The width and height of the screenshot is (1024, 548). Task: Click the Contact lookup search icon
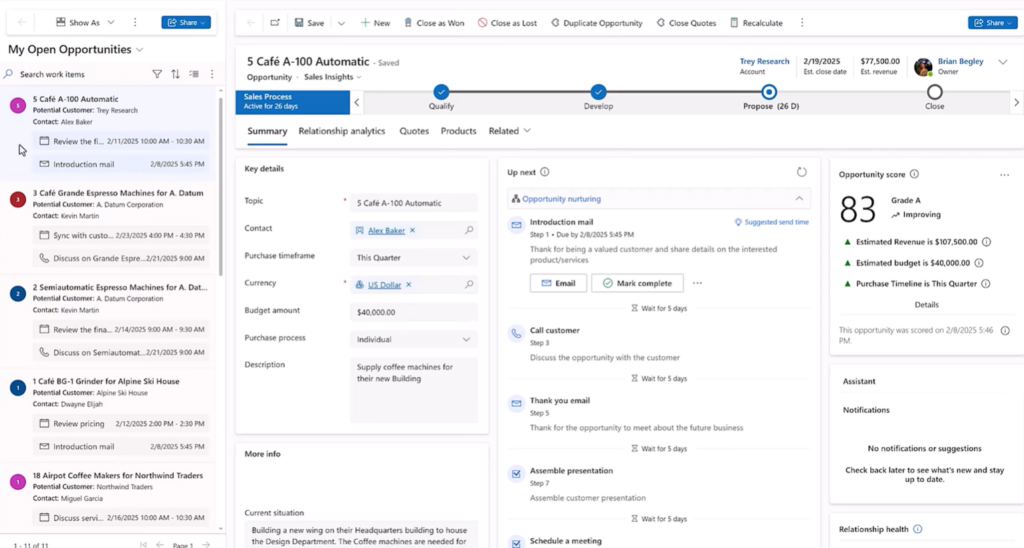[469, 231]
